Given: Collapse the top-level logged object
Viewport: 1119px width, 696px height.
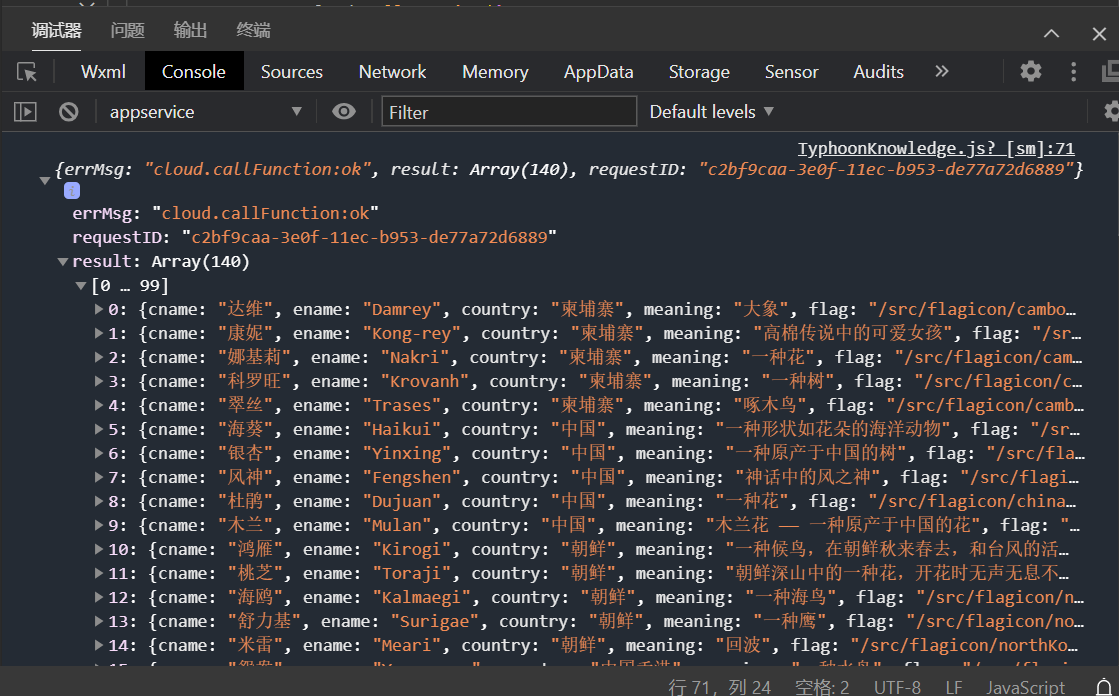Looking at the screenshot, I should pyautogui.click(x=45, y=181).
